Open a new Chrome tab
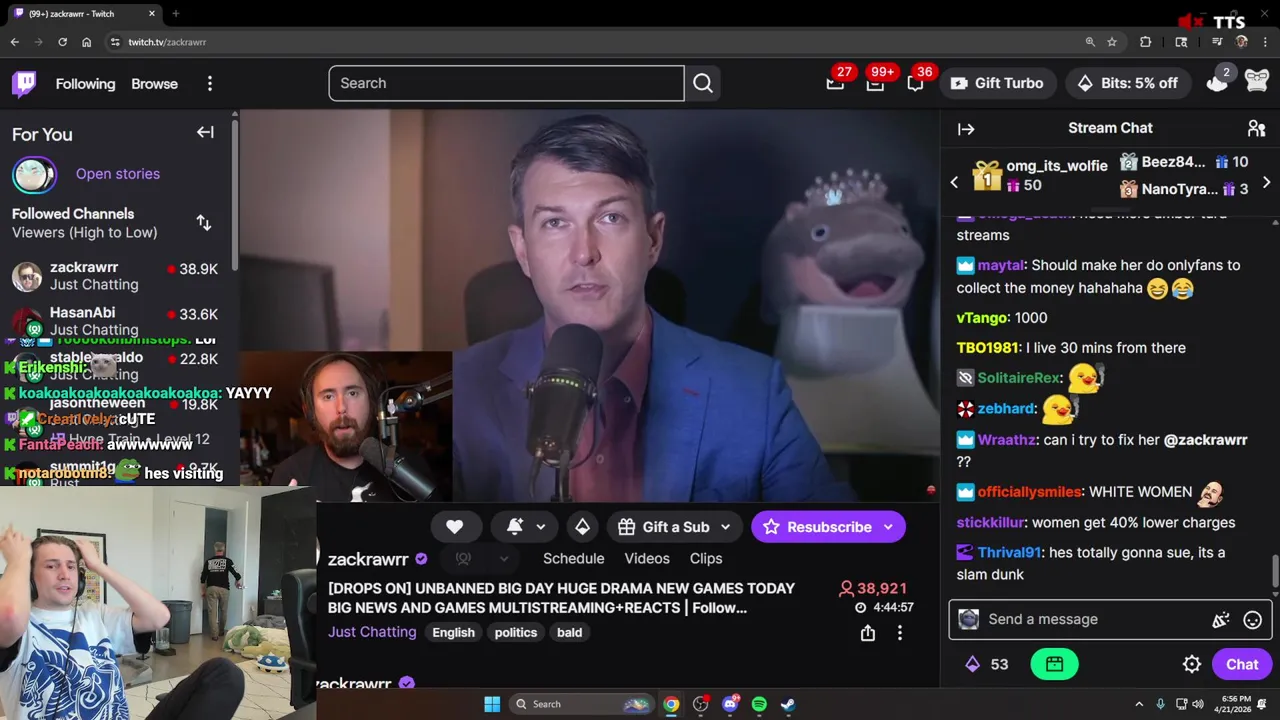 (x=175, y=13)
